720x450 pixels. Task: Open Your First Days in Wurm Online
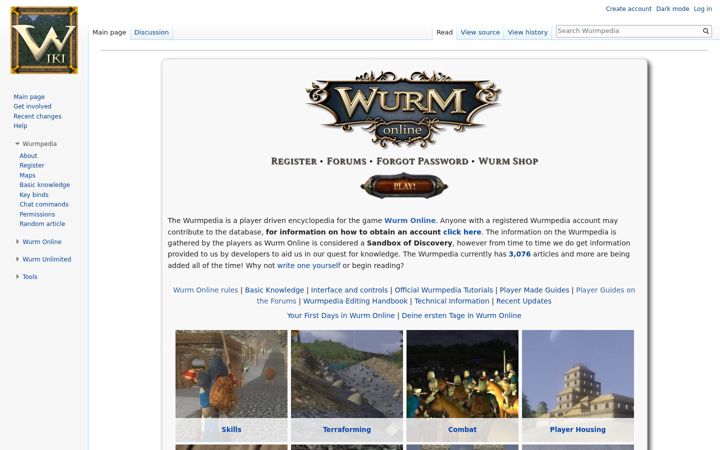click(341, 315)
